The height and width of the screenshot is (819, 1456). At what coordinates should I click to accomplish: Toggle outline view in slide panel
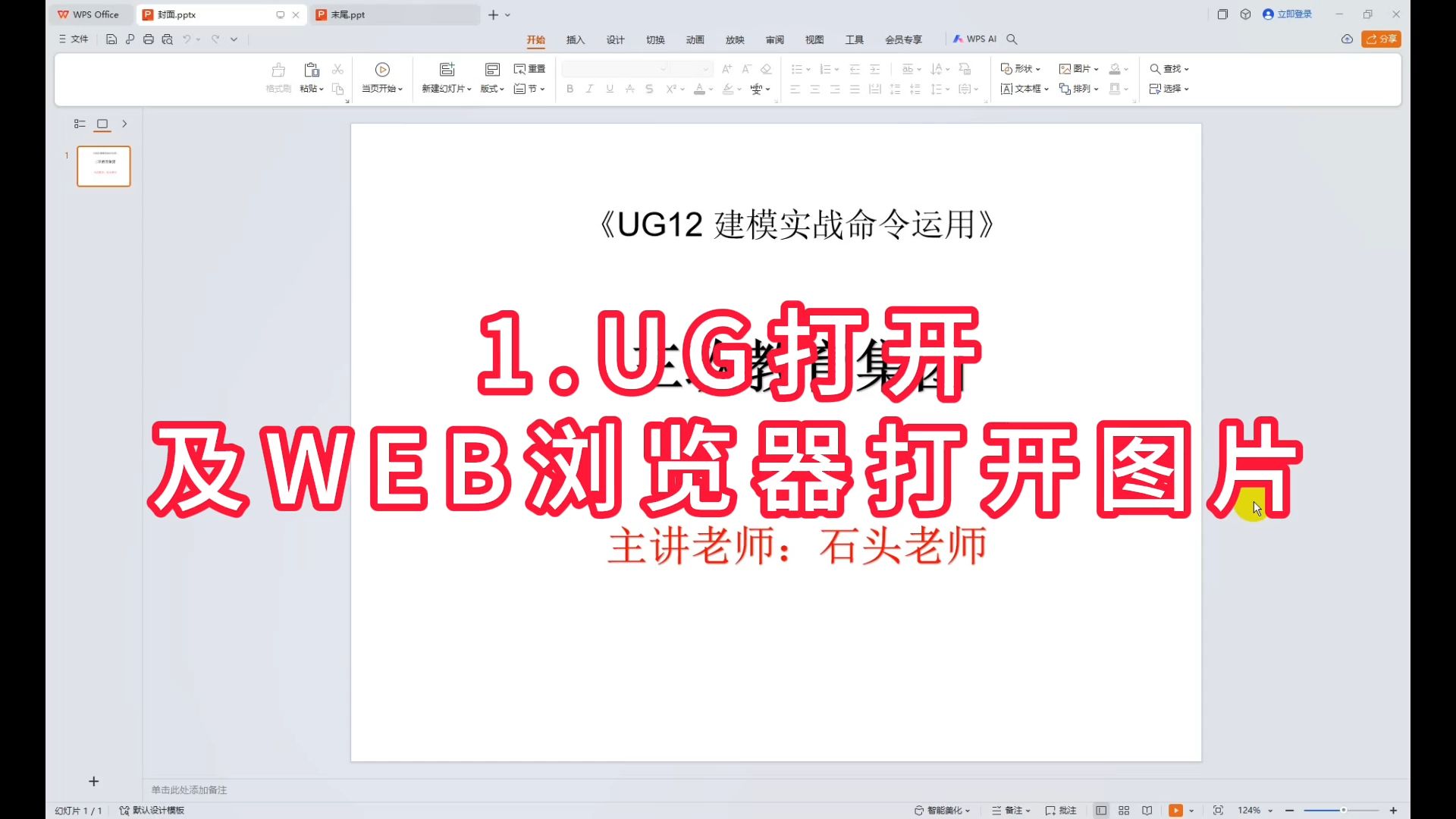coord(80,124)
